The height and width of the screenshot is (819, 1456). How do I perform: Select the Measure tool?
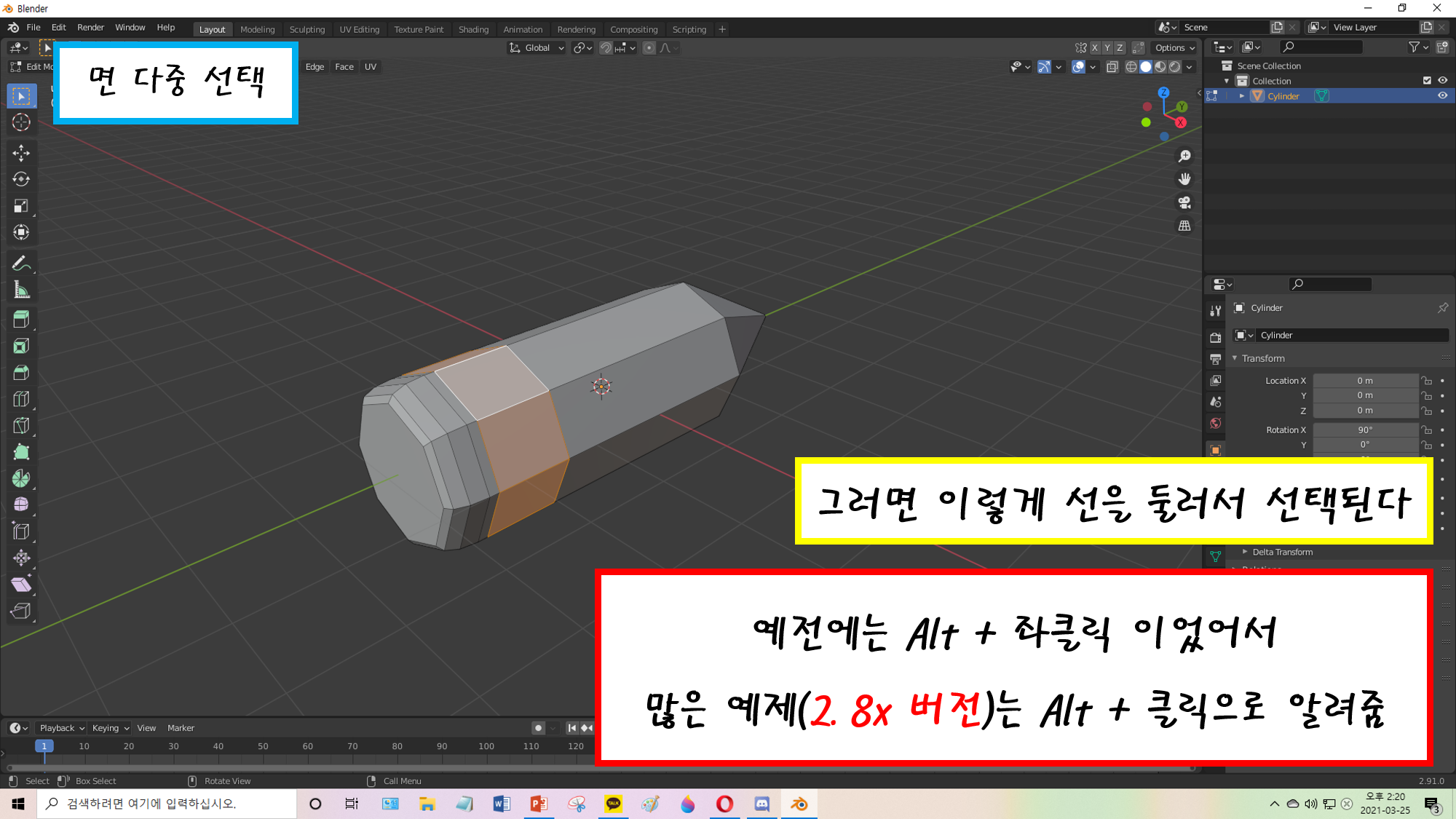click(x=21, y=290)
